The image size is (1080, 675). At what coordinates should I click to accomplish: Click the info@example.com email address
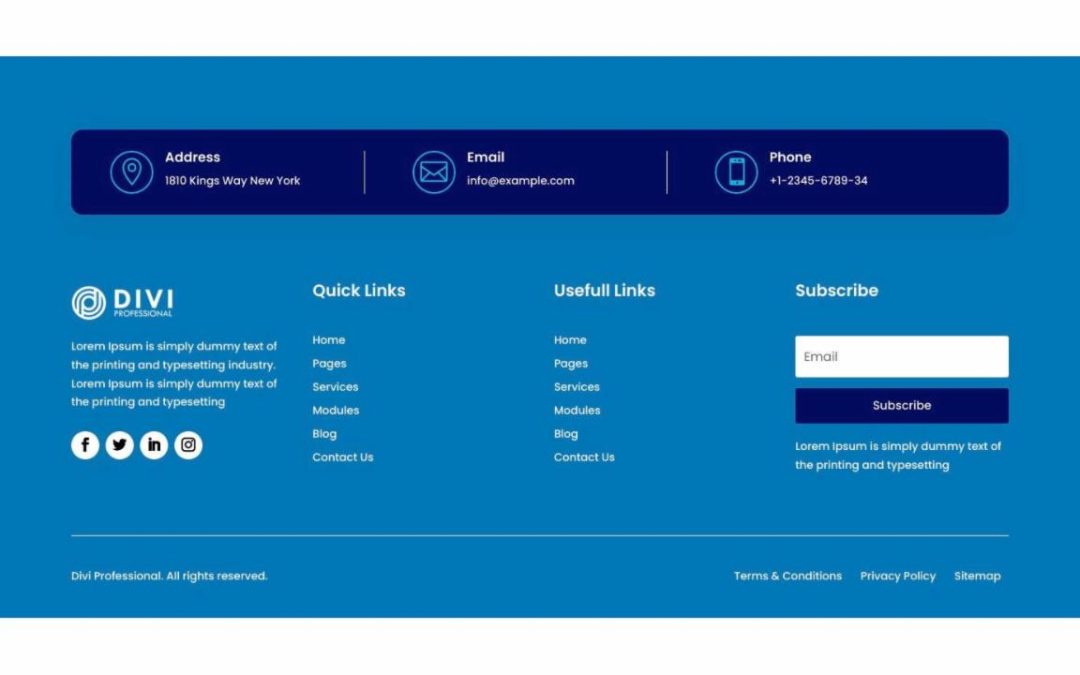pyautogui.click(x=521, y=180)
